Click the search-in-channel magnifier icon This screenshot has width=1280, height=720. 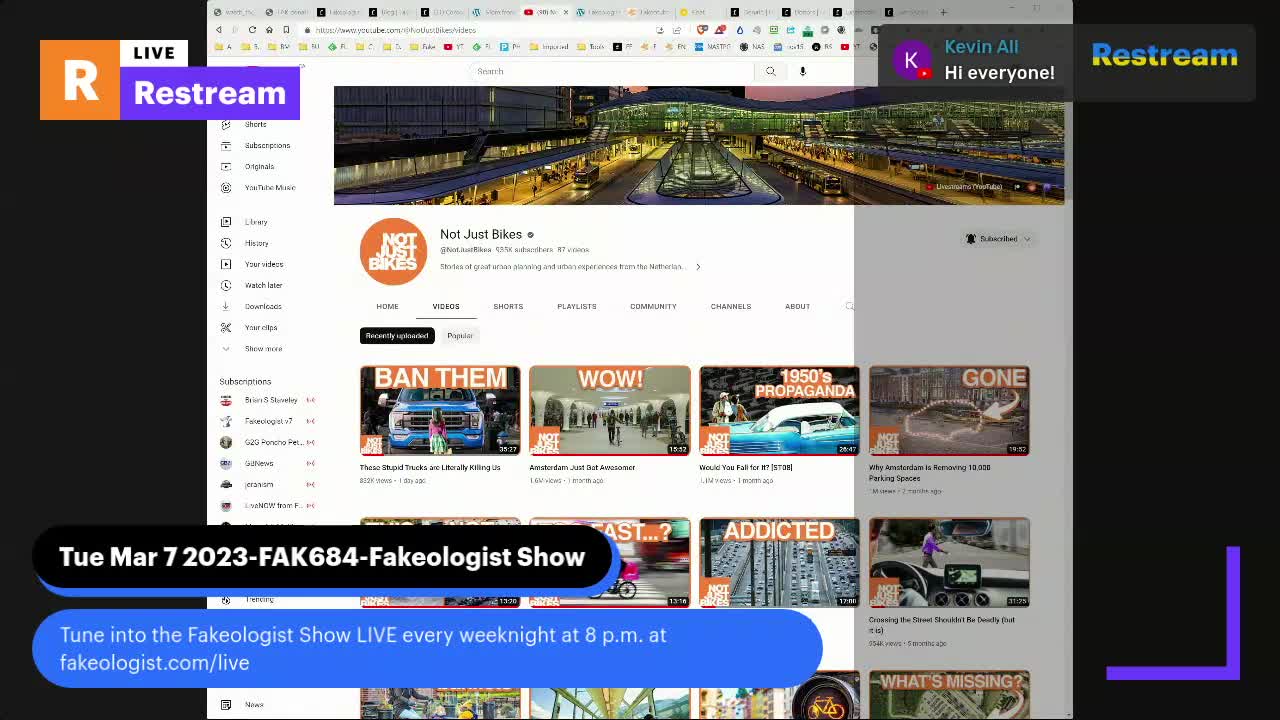point(849,306)
